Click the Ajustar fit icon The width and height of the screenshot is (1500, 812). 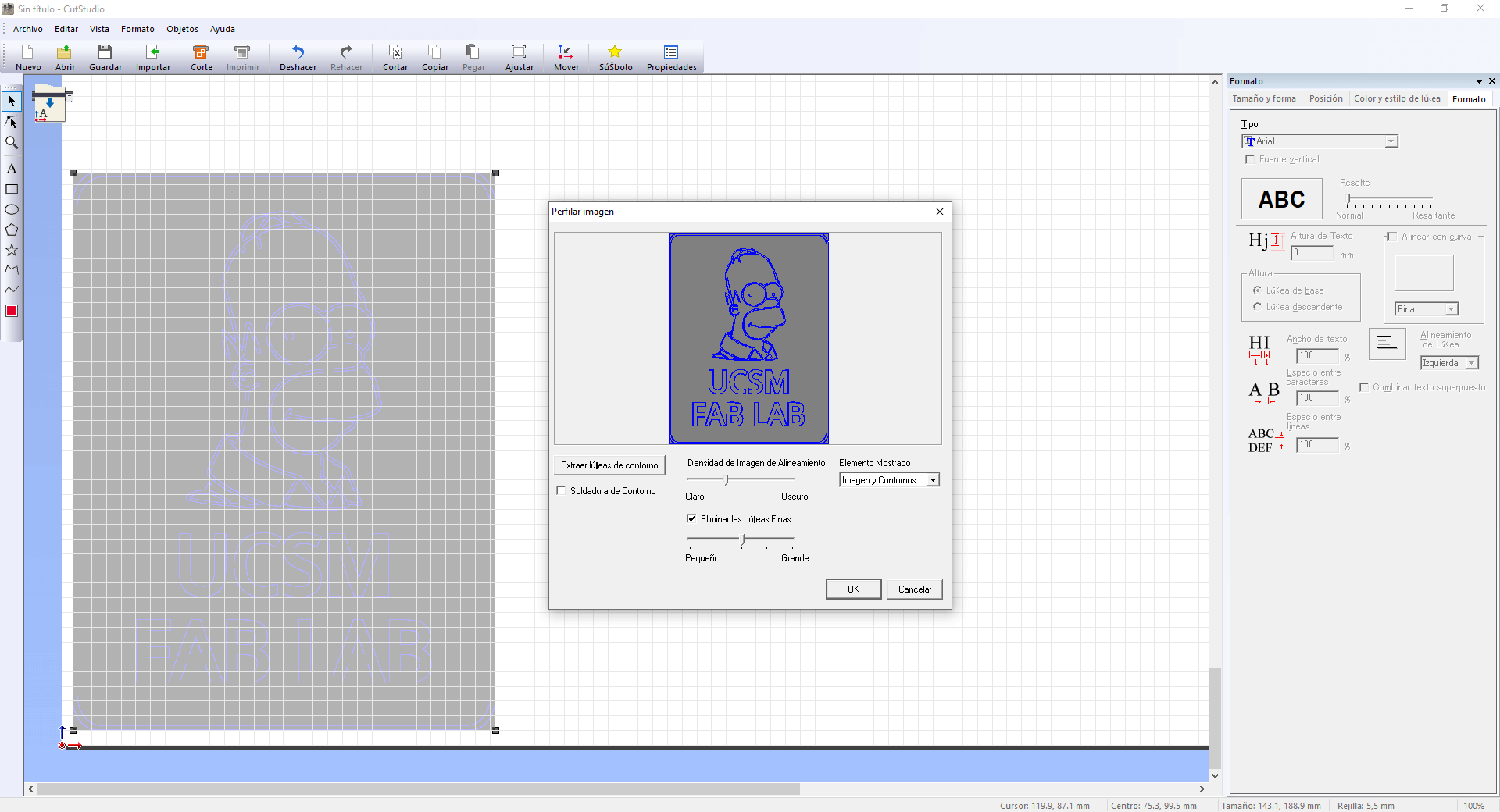(x=519, y=52)
